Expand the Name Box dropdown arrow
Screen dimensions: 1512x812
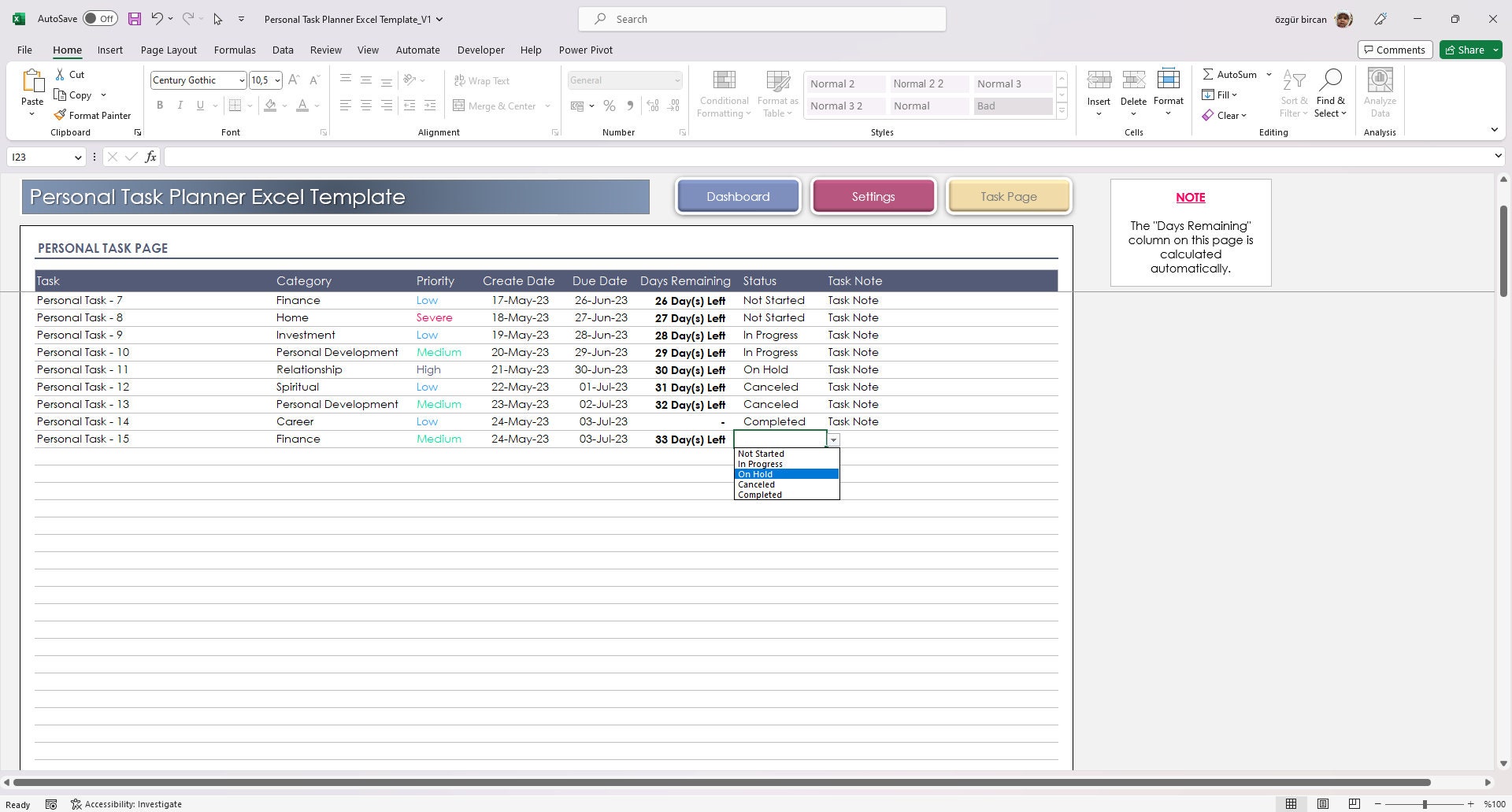pos(77,158)
